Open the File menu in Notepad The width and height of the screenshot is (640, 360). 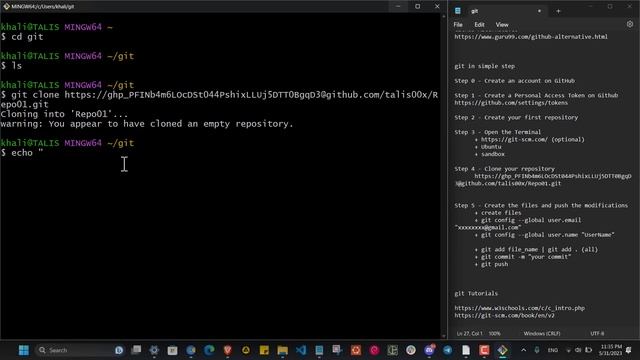click(x=458, y=24)
